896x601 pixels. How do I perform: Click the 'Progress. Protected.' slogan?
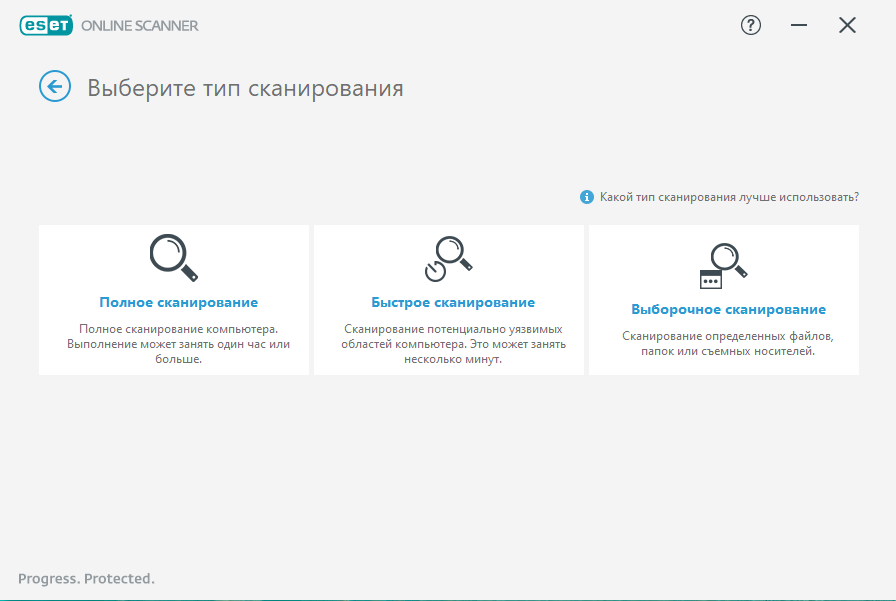tap(87, 578)
